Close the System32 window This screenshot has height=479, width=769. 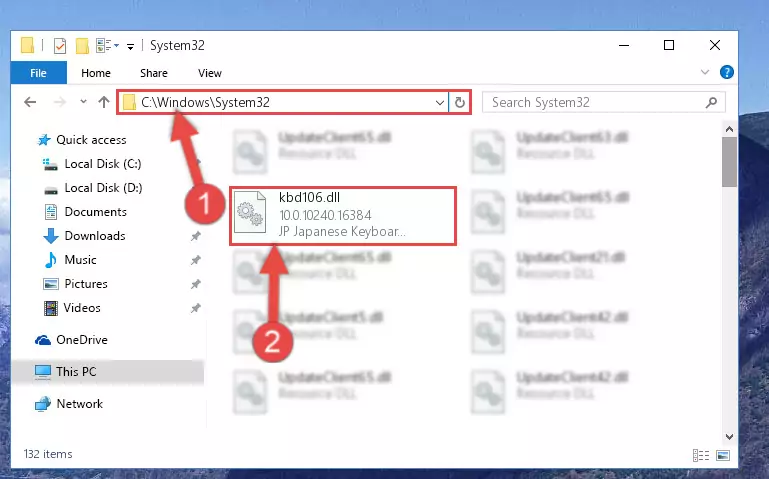coord(715,46)
